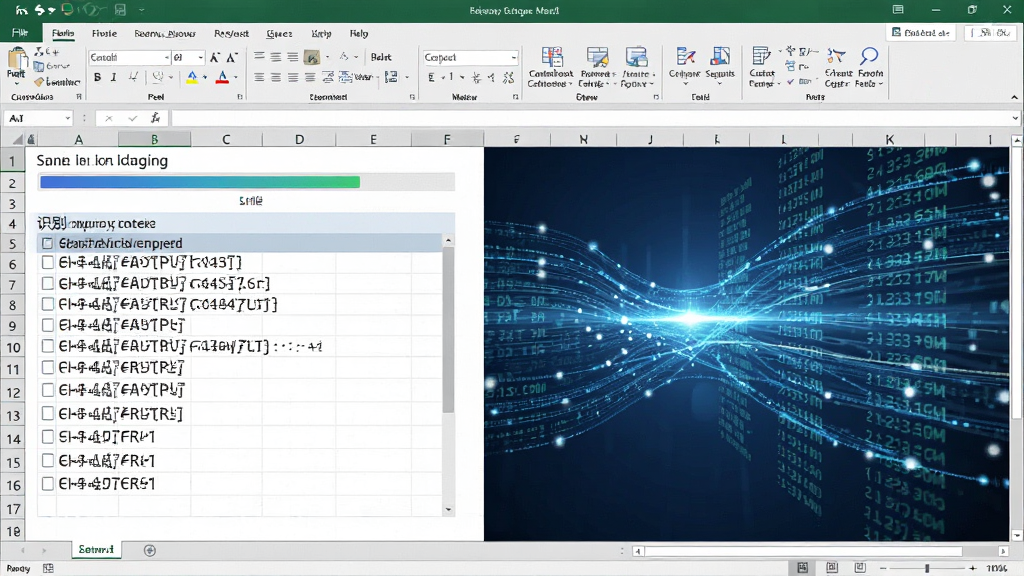Collapse the ribbon with the caret arrow
This screenshot has width=1024, height=576.
[x=1014, y=97]
